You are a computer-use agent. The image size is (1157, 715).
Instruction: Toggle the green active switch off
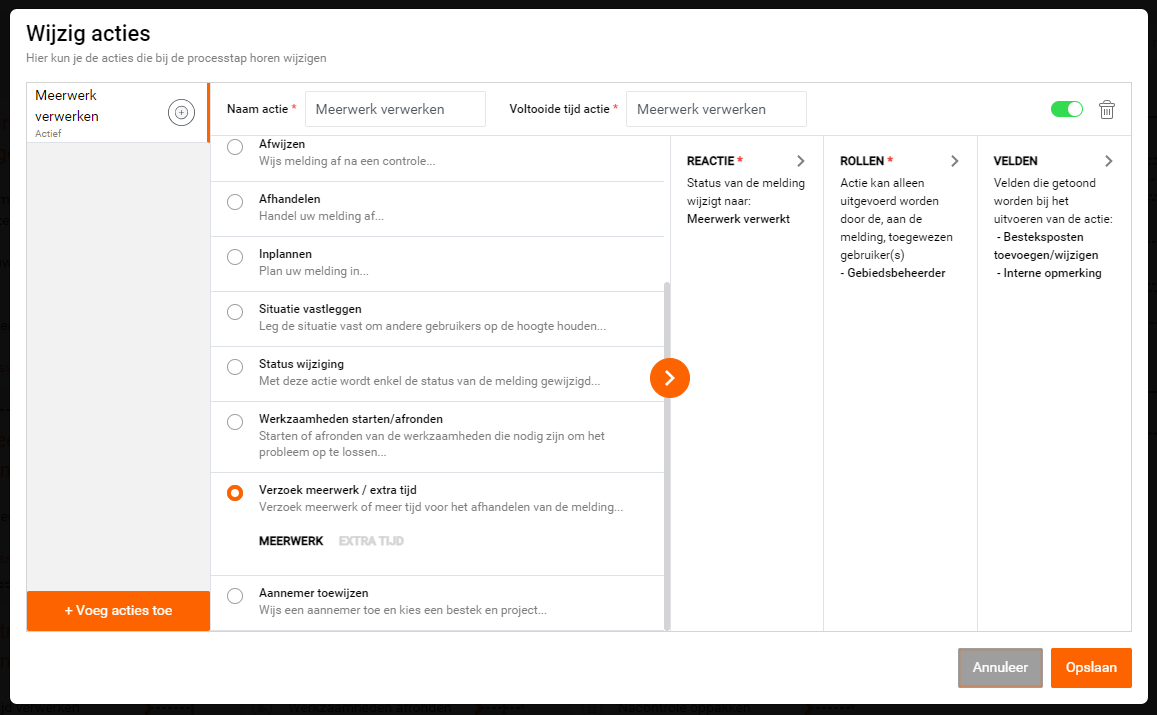click(x=1066, y=109)
